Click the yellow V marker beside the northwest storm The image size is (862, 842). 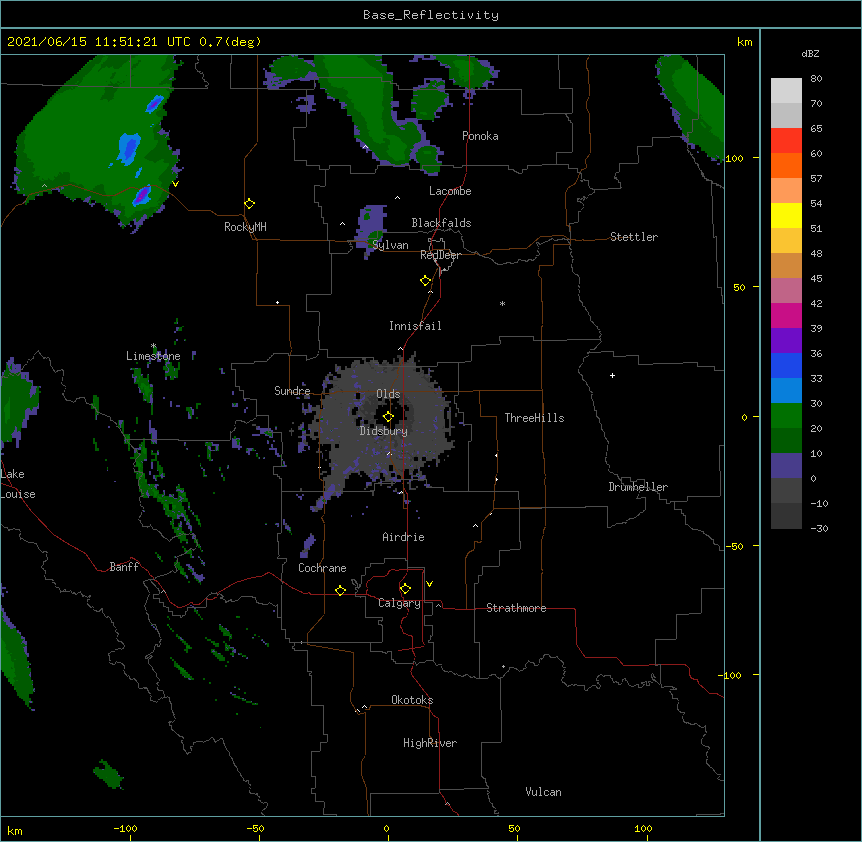point(175,184)
